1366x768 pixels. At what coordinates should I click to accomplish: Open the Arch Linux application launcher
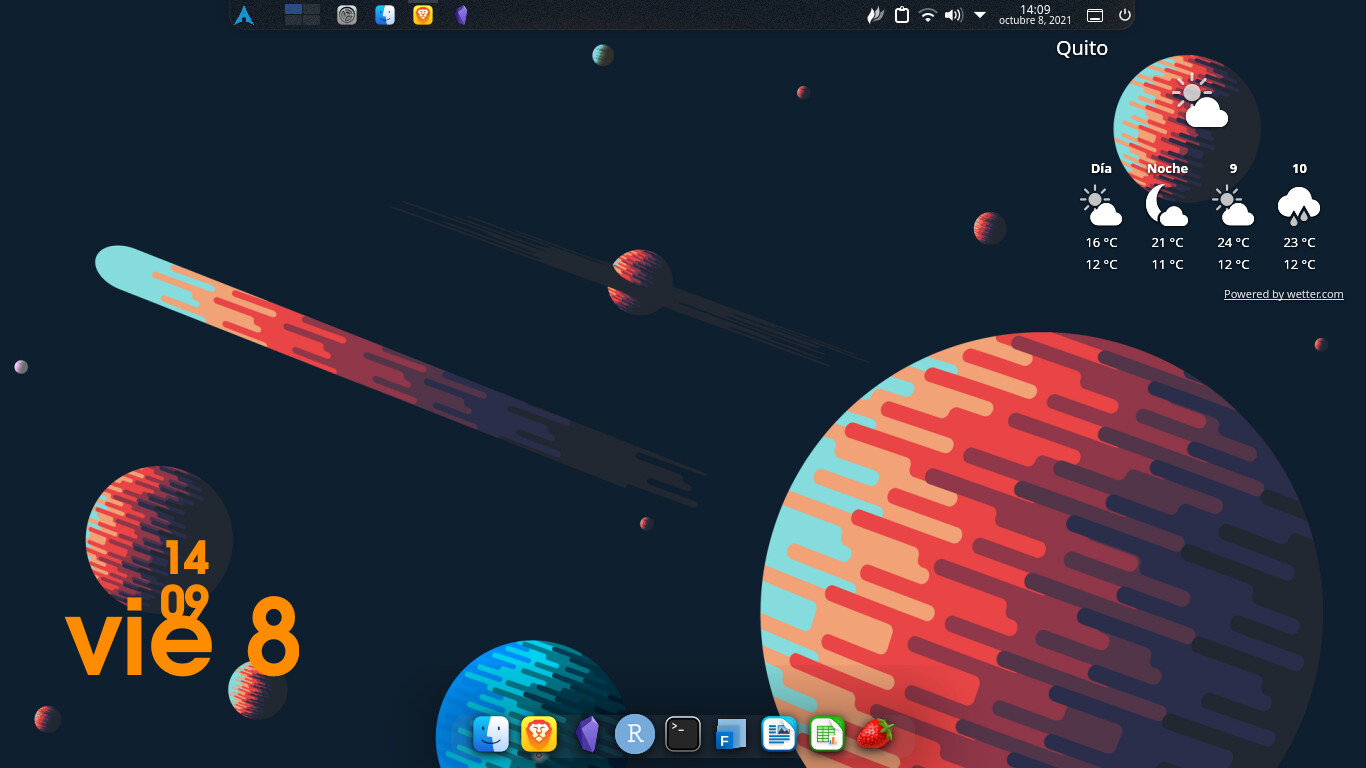tap(244, 15)
